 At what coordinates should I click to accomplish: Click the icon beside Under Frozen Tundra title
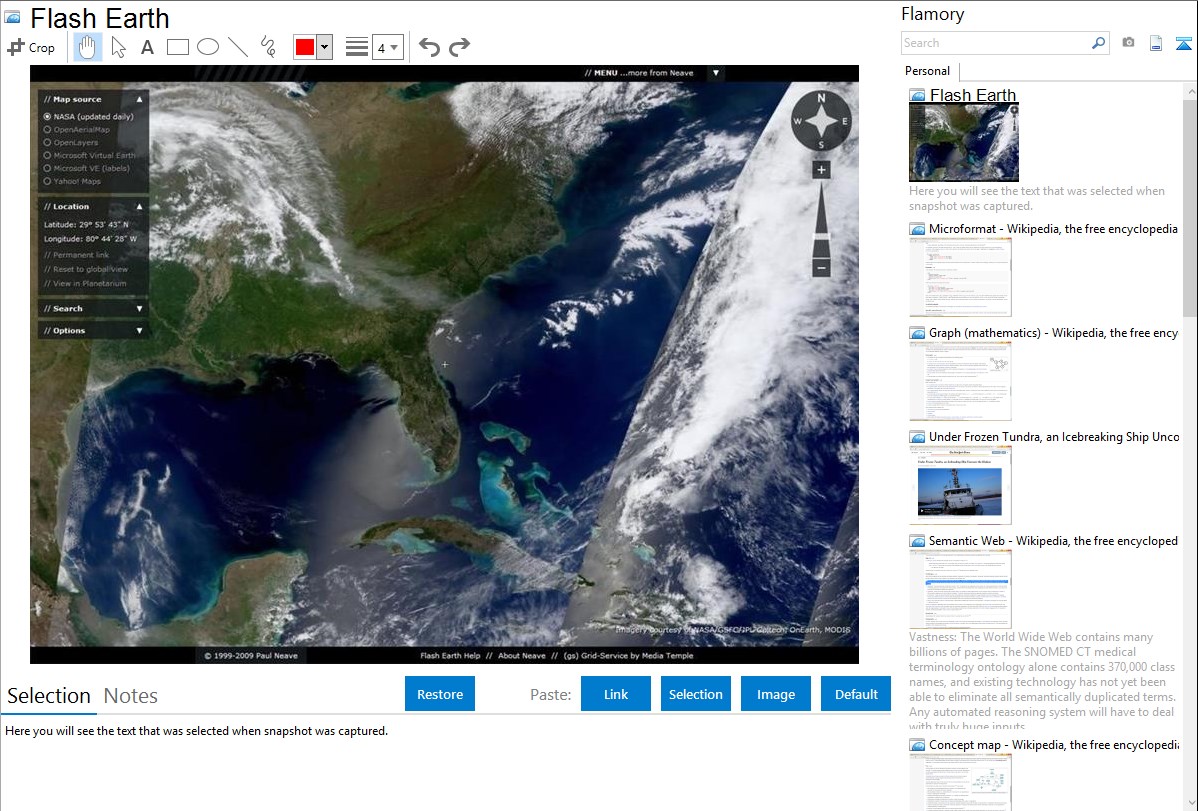917,436
